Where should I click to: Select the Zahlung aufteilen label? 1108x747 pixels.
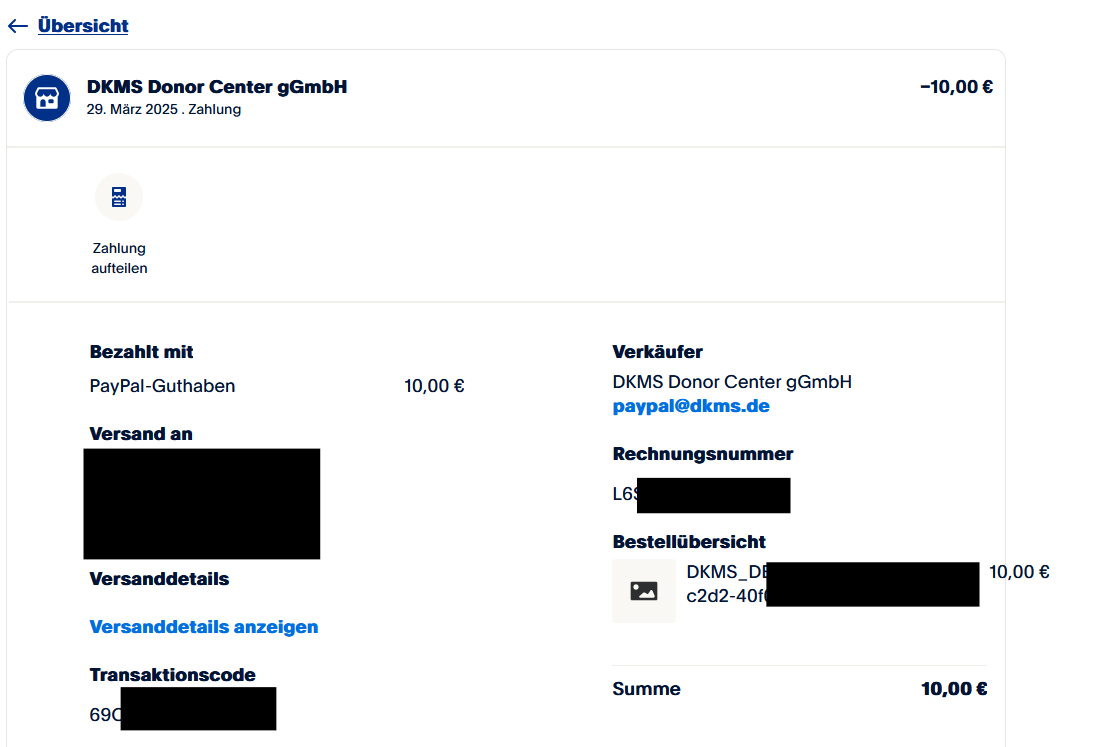(x=119, y=258)
